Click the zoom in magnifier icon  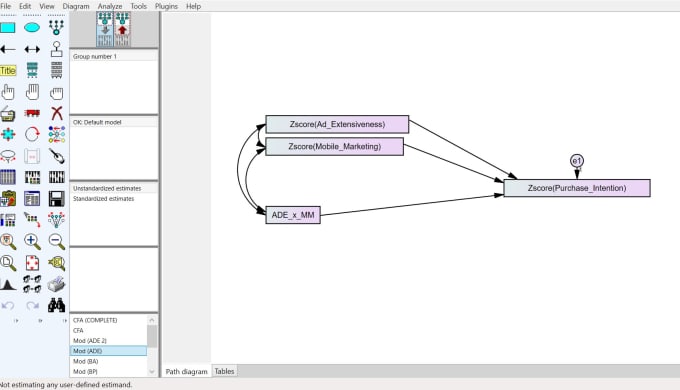point(32,241)
